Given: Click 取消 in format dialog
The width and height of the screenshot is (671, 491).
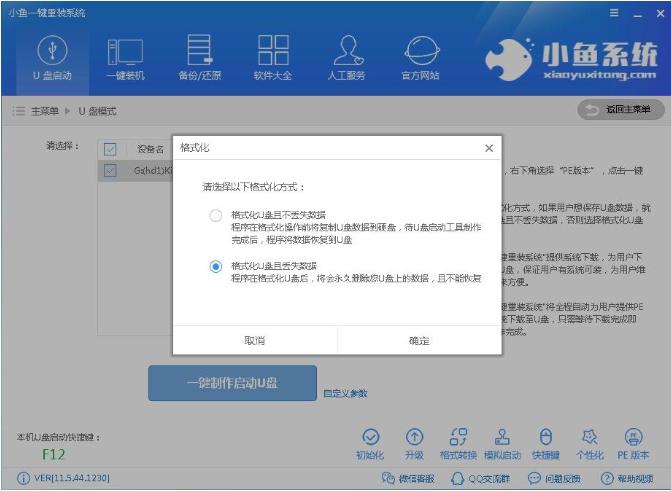Looking at the screenshot, I should (x=255, y=340).
